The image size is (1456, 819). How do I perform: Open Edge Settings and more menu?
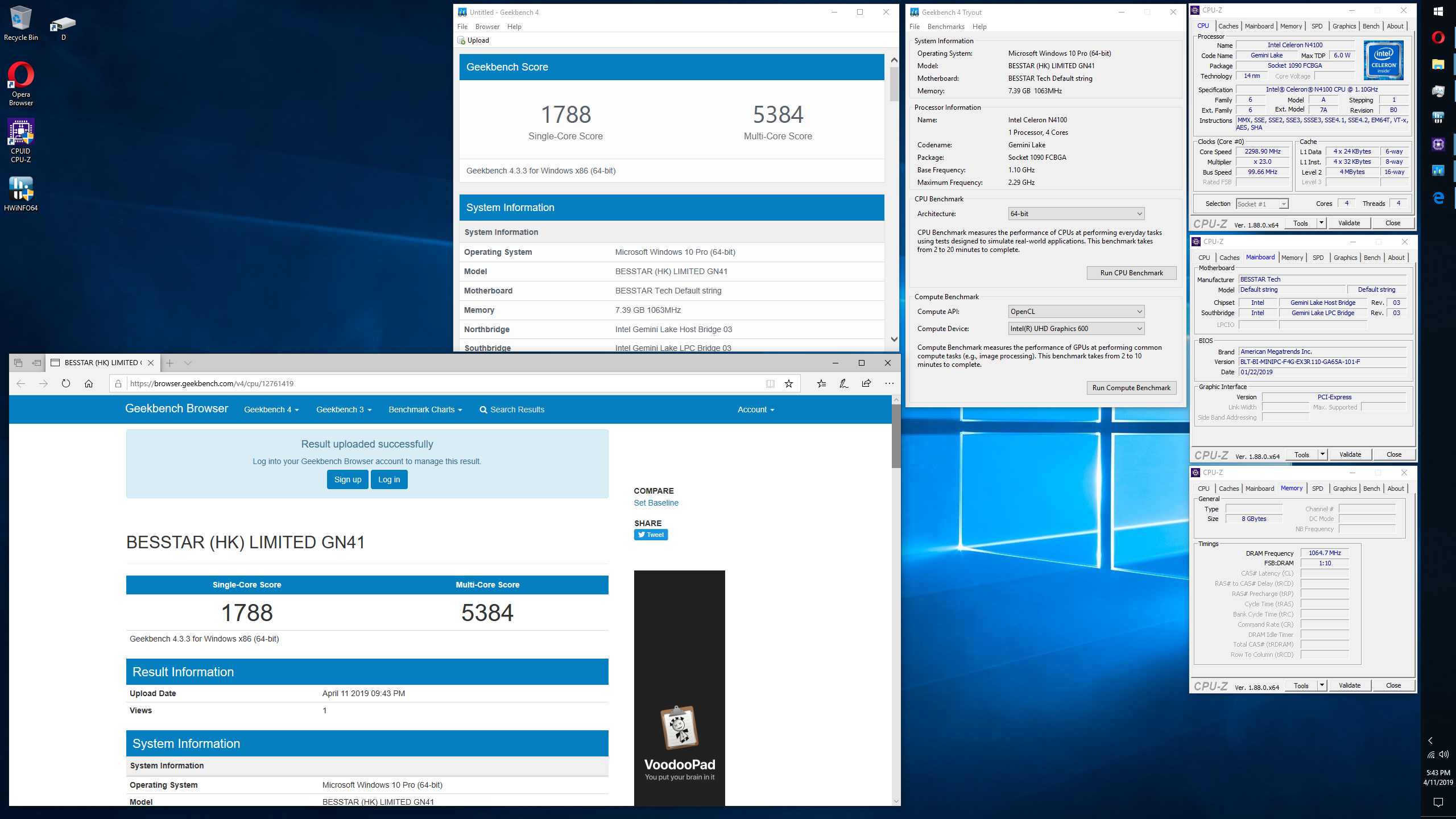point(889,383)
